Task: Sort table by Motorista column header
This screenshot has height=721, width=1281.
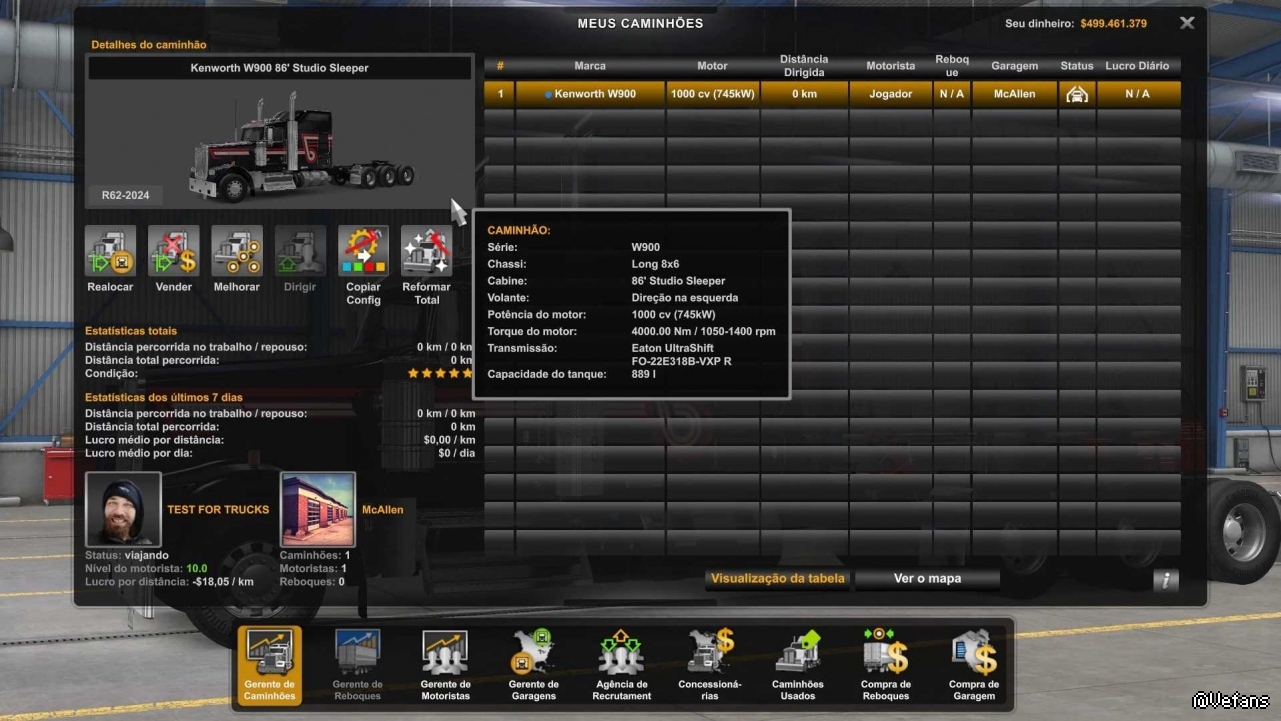Action: click(x=891, y=66)
